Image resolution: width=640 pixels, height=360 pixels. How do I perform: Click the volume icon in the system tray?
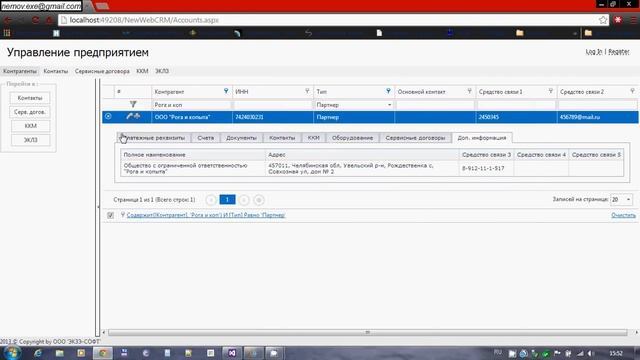click(x=591, y=353)
